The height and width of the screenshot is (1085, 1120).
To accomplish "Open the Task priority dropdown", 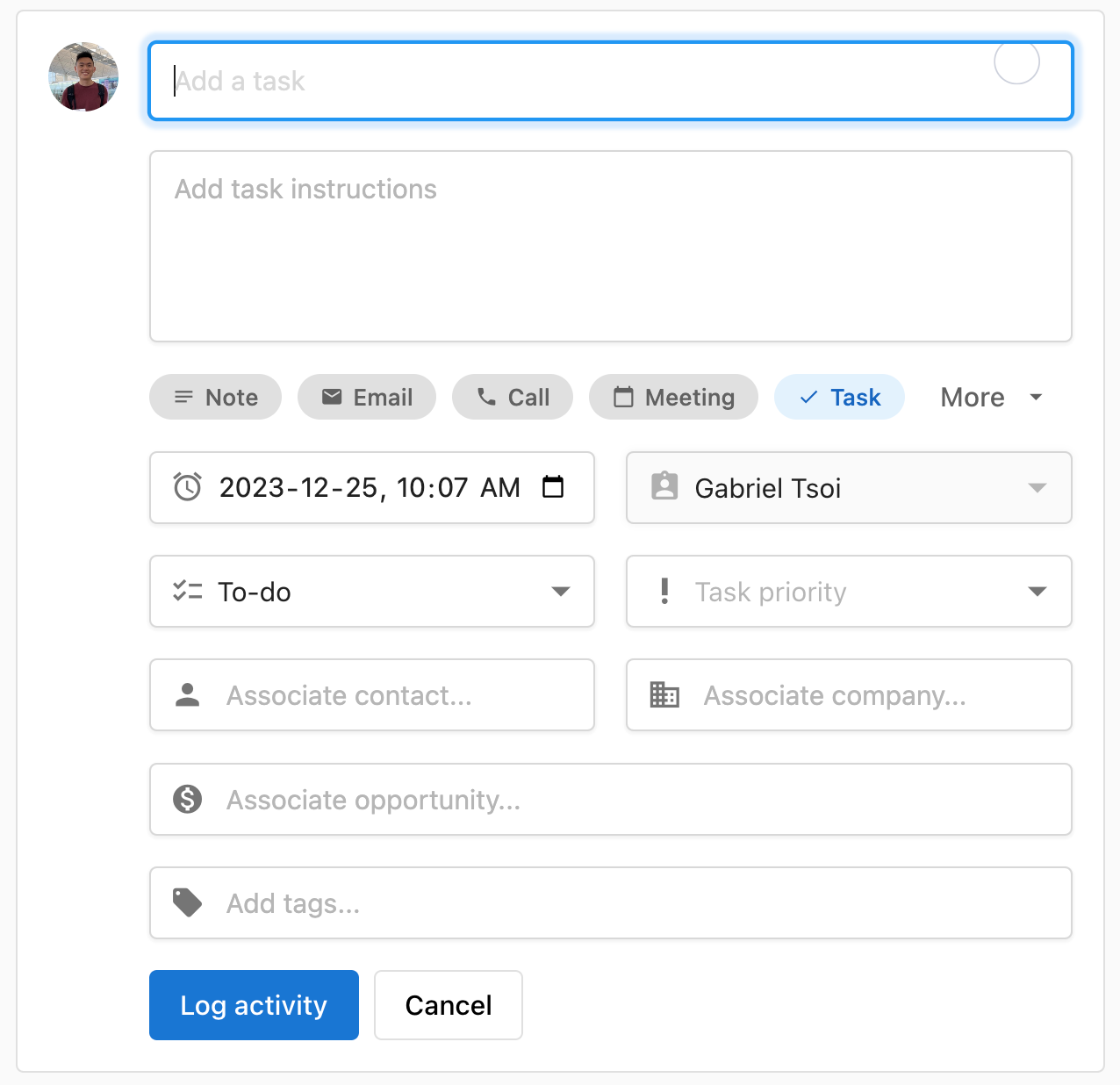I will 1037,591.
